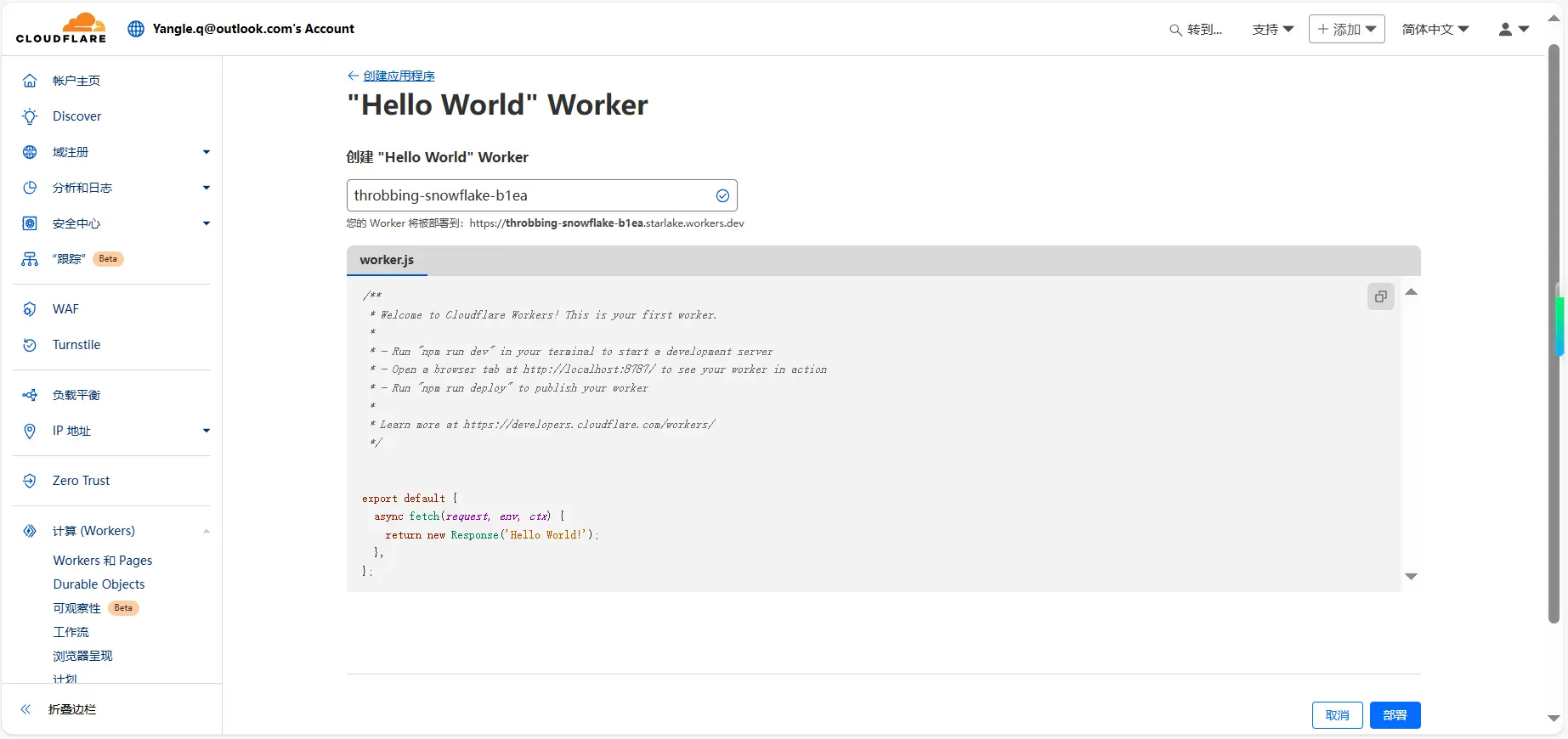Click the code editor scroll-up arrow
1568x739 pixels.
click(x=1411, y=292)
